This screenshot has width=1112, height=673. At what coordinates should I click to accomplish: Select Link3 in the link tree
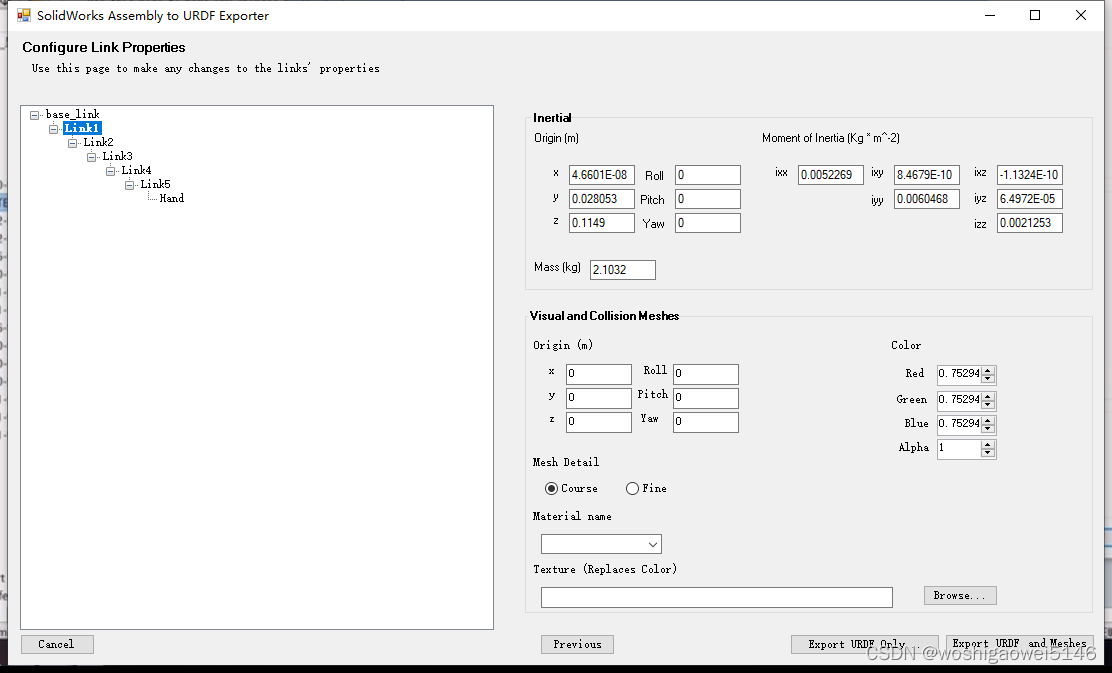(x=117, y=156)
